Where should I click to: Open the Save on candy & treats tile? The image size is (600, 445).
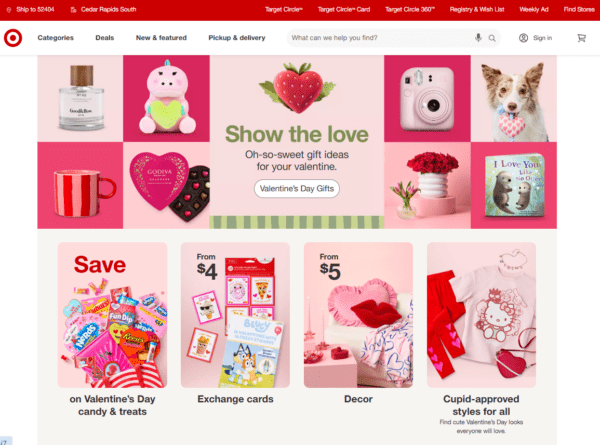112,329
